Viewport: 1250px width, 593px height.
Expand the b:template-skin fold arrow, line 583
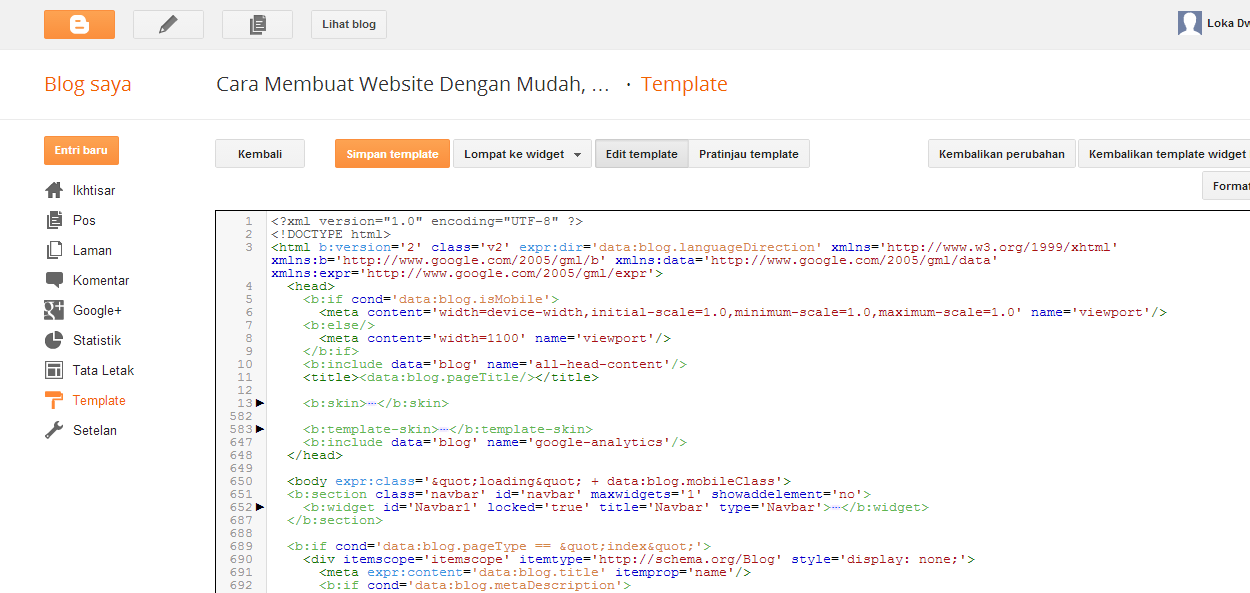point(260,429)
